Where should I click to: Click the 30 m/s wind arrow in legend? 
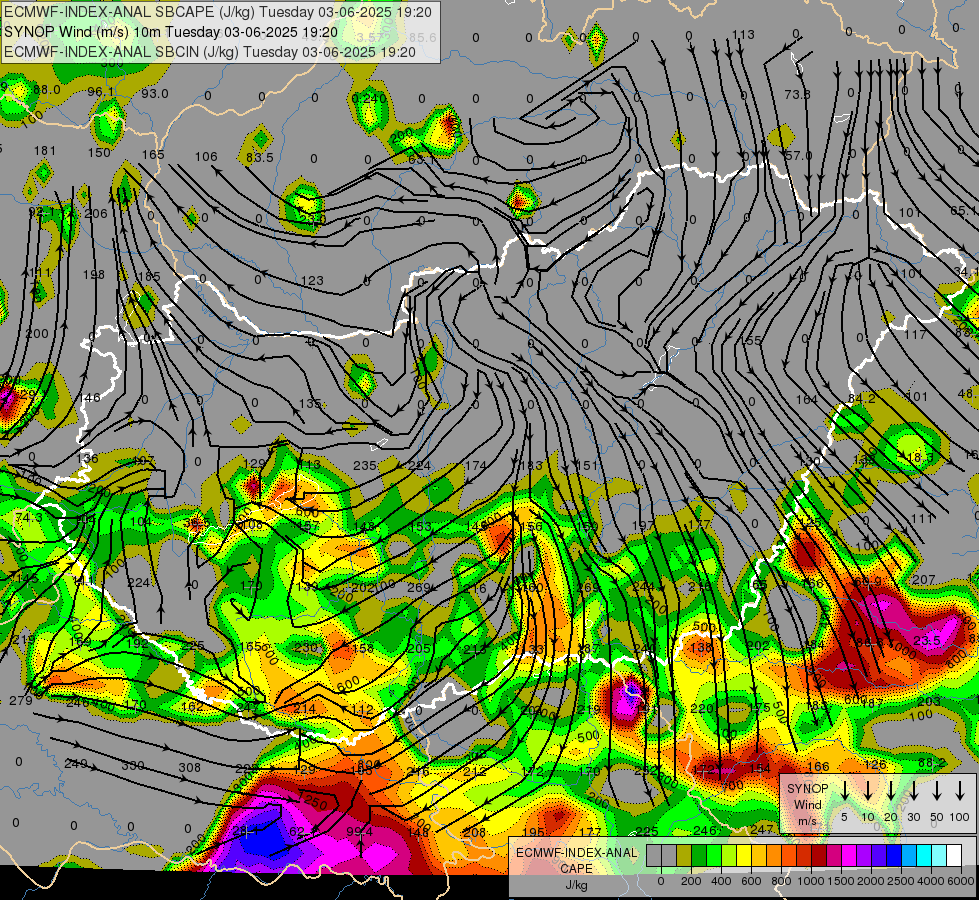(x=913, y=791)
